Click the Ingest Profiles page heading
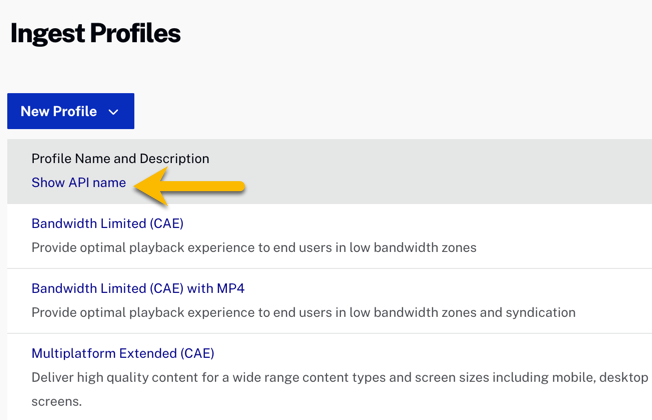The image size is (652, 420). pyautogui.click(x=95, y=33)
